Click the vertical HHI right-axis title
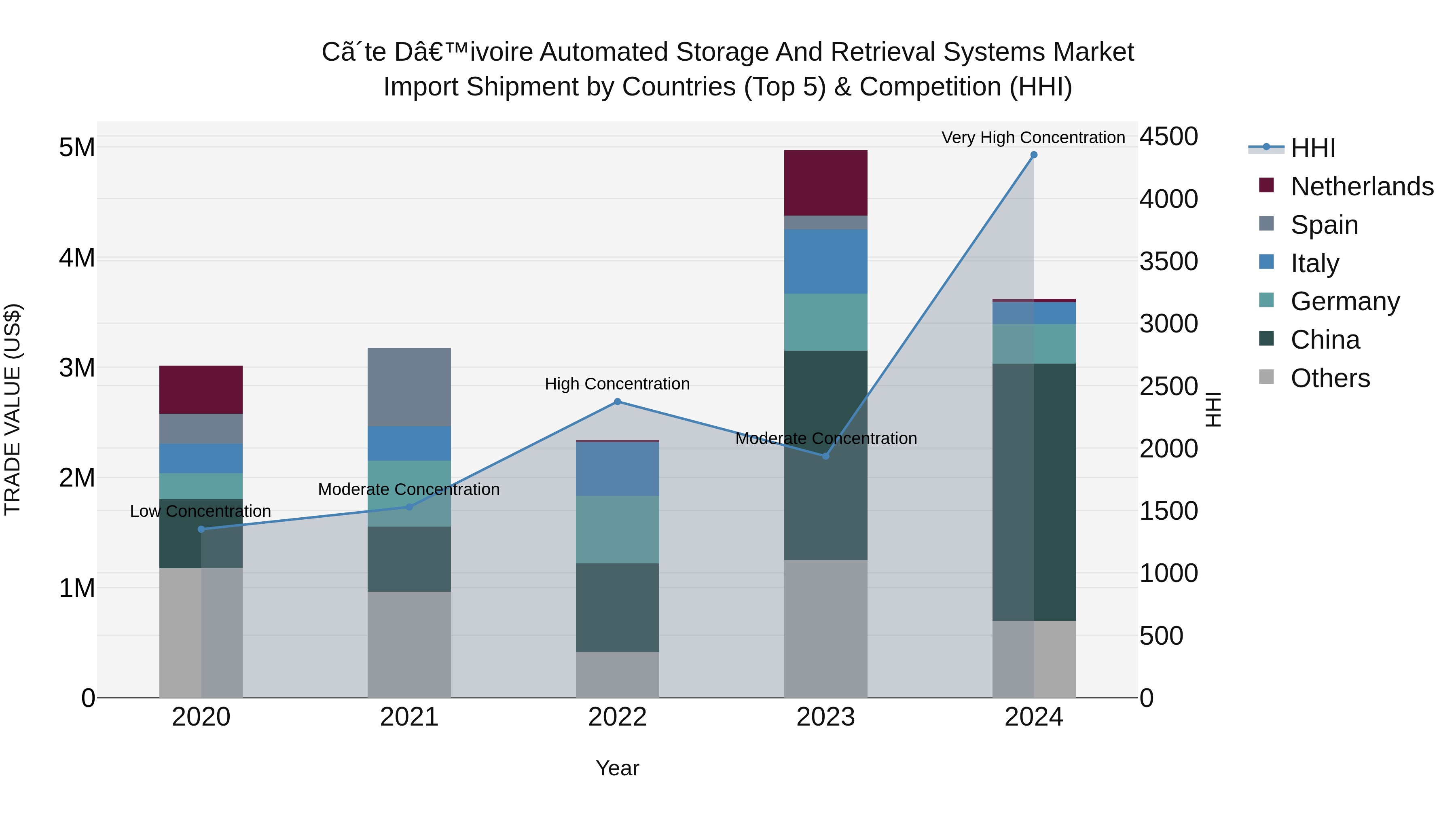 [x=1213, y=409]
